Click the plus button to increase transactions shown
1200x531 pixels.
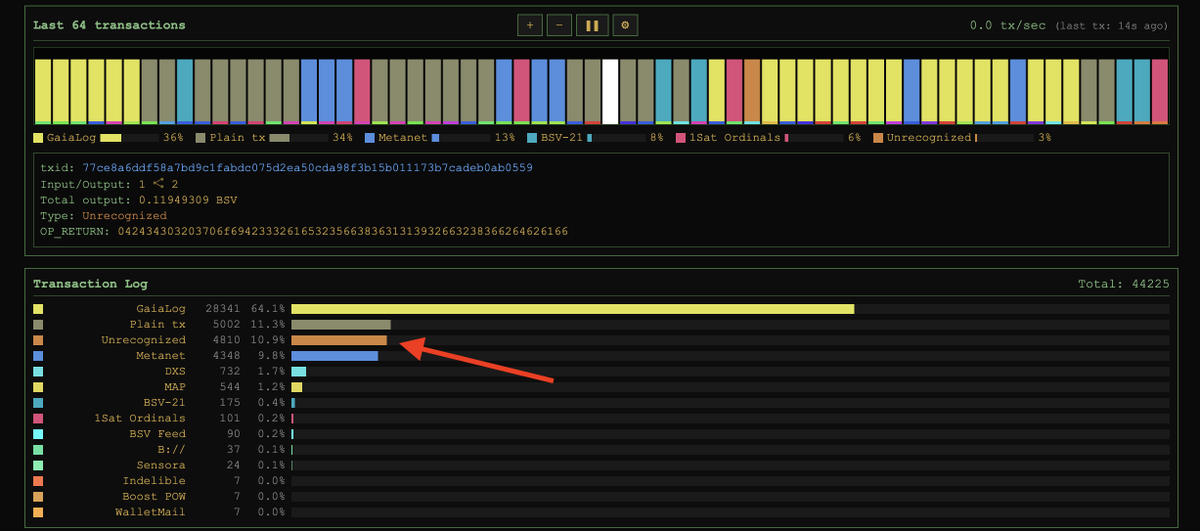click(x=529, y=25)
